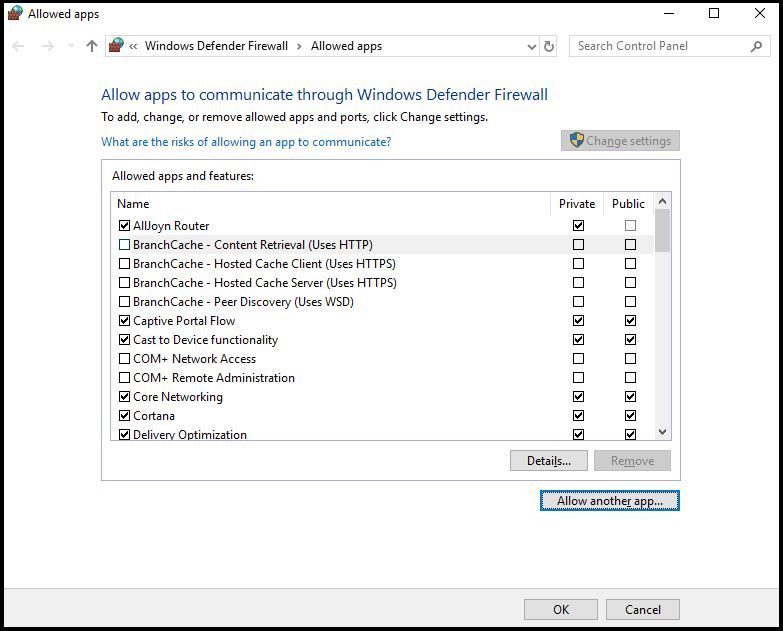Open risks of allowing an app link
Image resolution: width=783 pixels, height=631 pixels.
[246, 142]
